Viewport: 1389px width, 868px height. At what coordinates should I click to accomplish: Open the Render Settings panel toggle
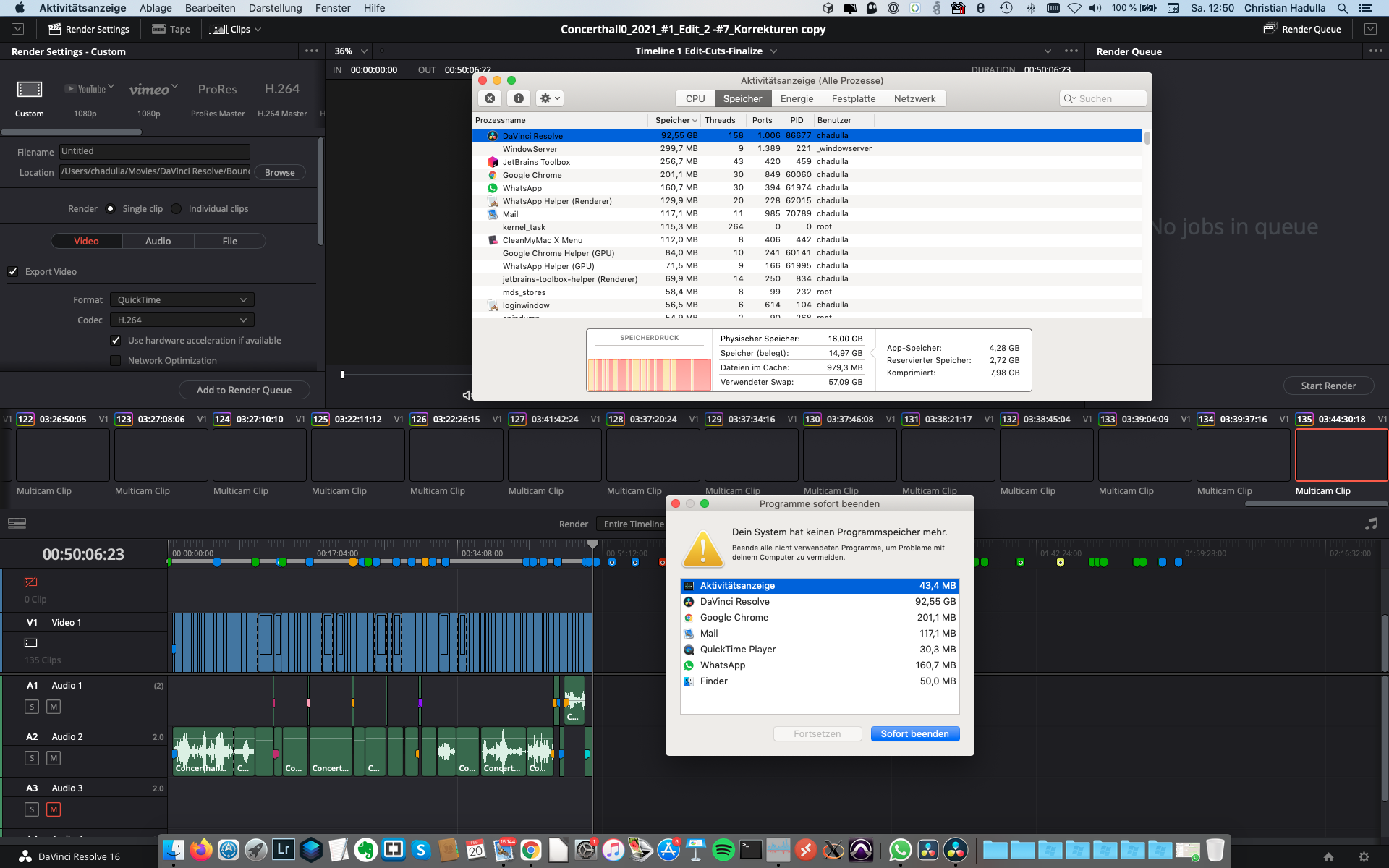pos(88,29)
